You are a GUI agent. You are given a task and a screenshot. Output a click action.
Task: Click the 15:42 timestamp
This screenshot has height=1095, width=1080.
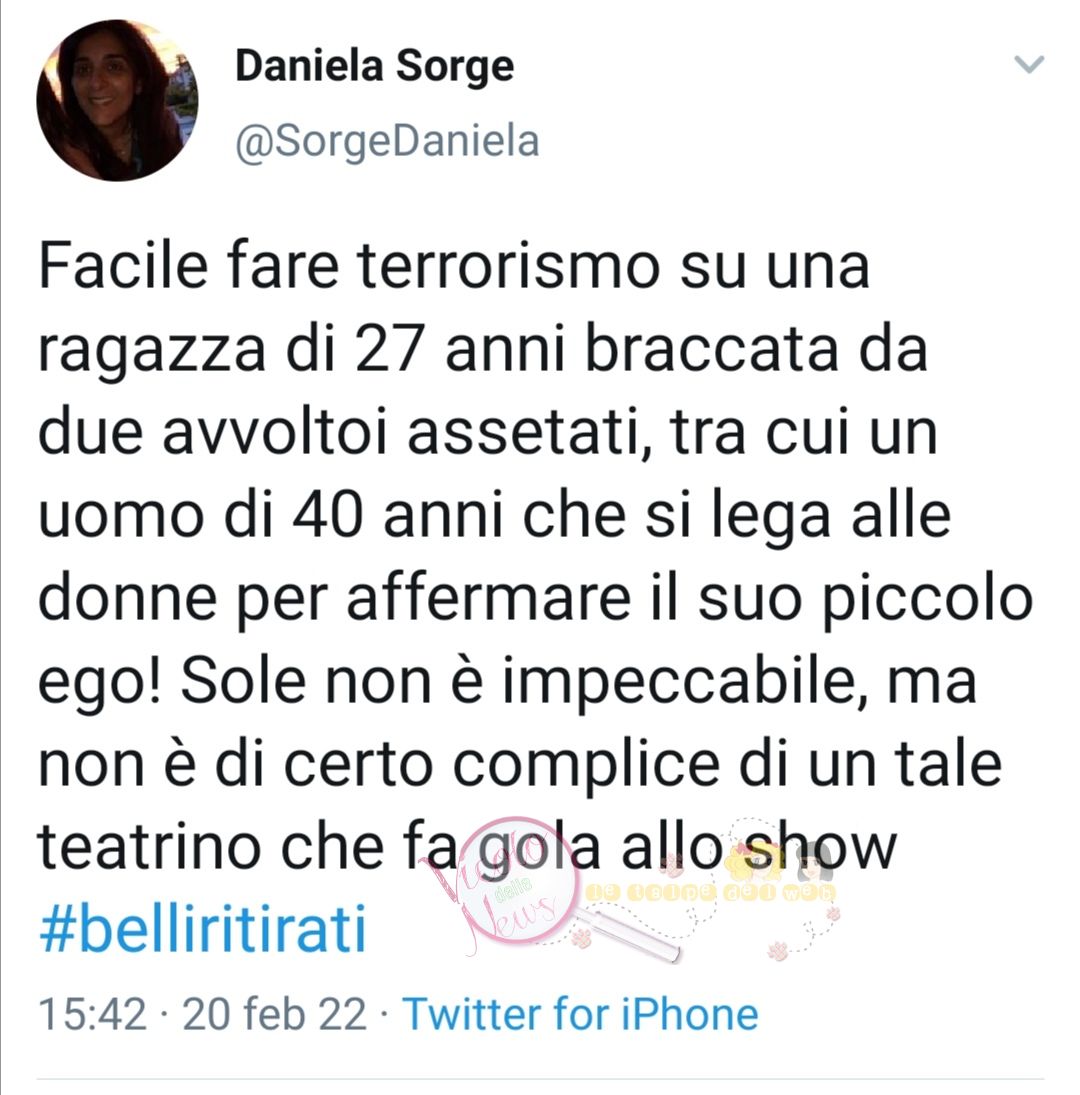coord(93,1014)
